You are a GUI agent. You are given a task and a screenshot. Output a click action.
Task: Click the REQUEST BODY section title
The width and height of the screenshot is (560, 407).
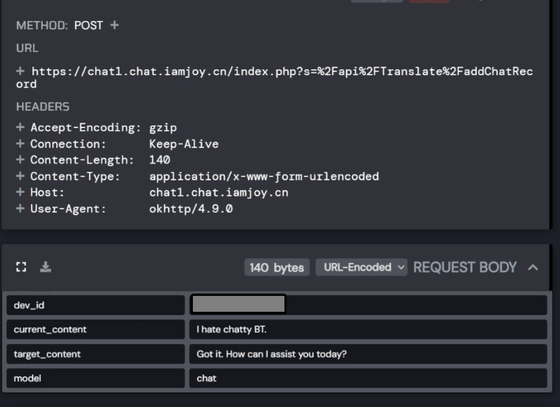(x=465, y=267)
